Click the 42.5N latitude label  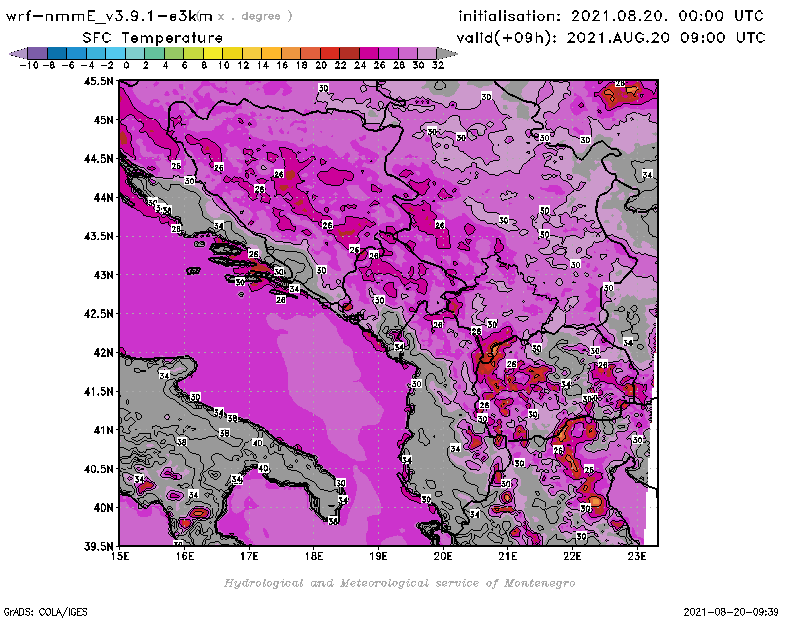[x=98, y=314]
